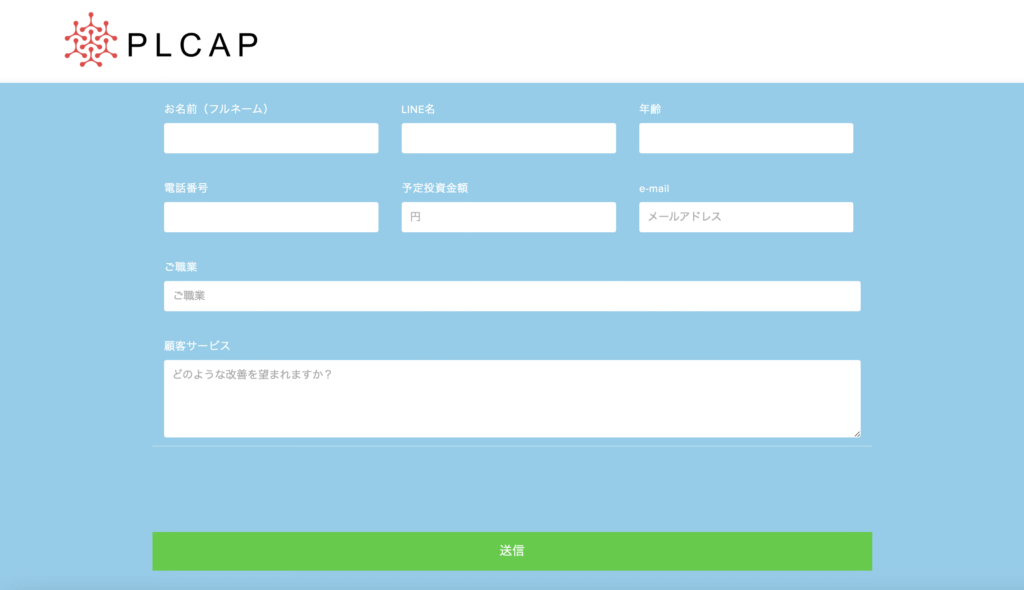1024x590 pixels.
Task: Click the e-mail field with メールアドレス placeholder
Action: 746,217
